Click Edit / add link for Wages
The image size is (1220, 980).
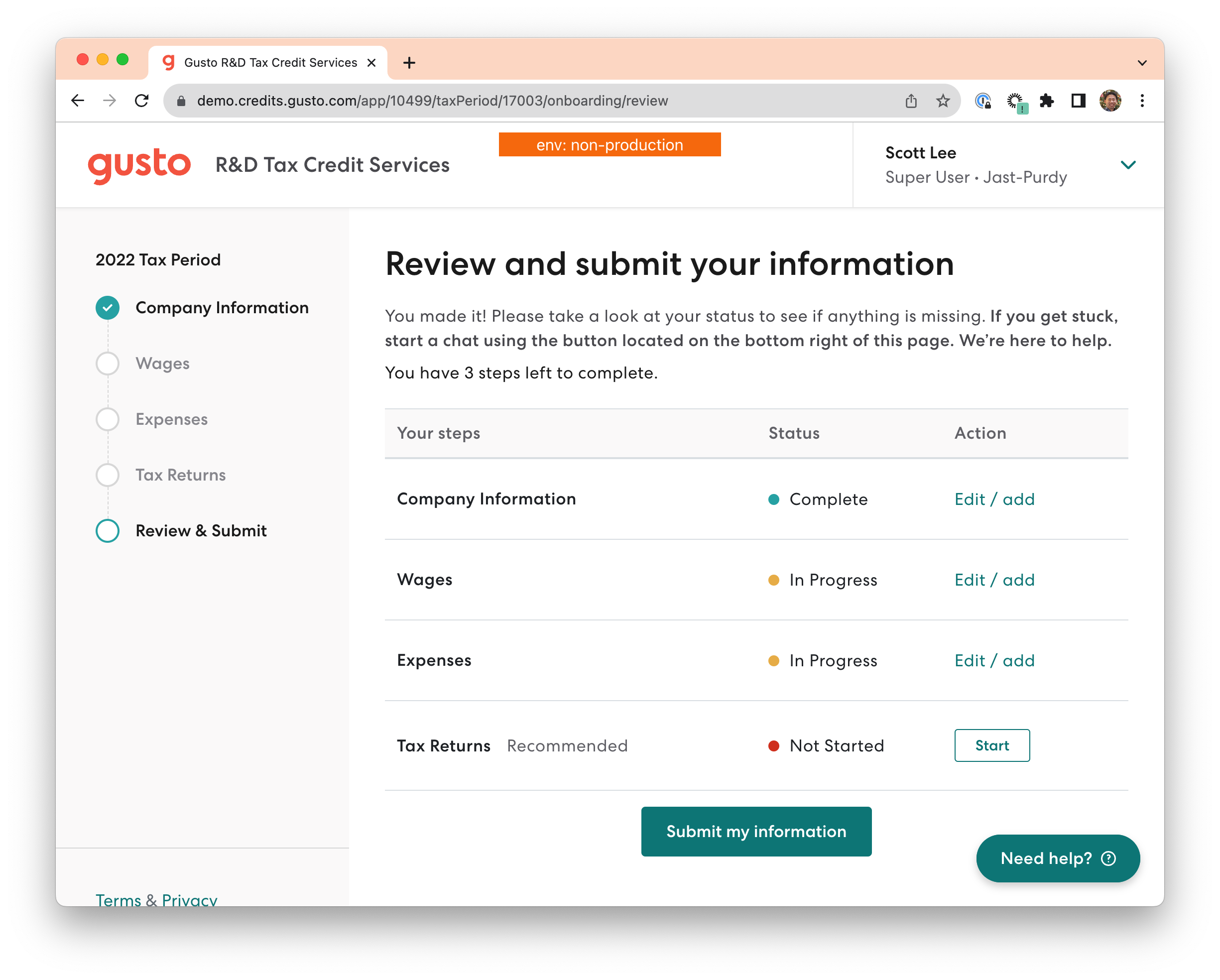pyautogui.click(x=993, y=579)
